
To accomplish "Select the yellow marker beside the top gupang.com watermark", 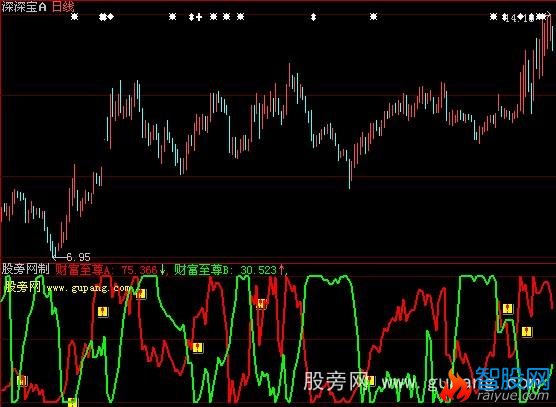I will (141, 294).
